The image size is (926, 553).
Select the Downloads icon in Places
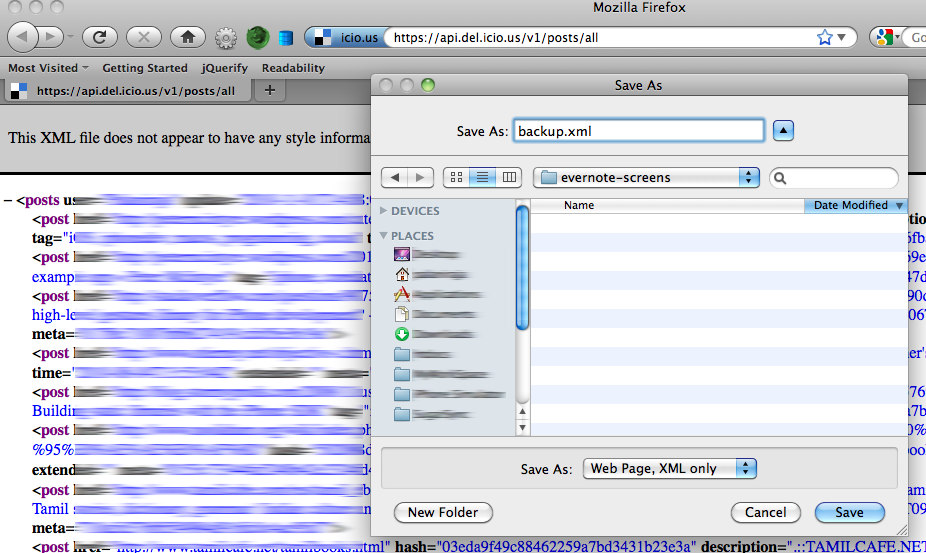coord(402,334)
